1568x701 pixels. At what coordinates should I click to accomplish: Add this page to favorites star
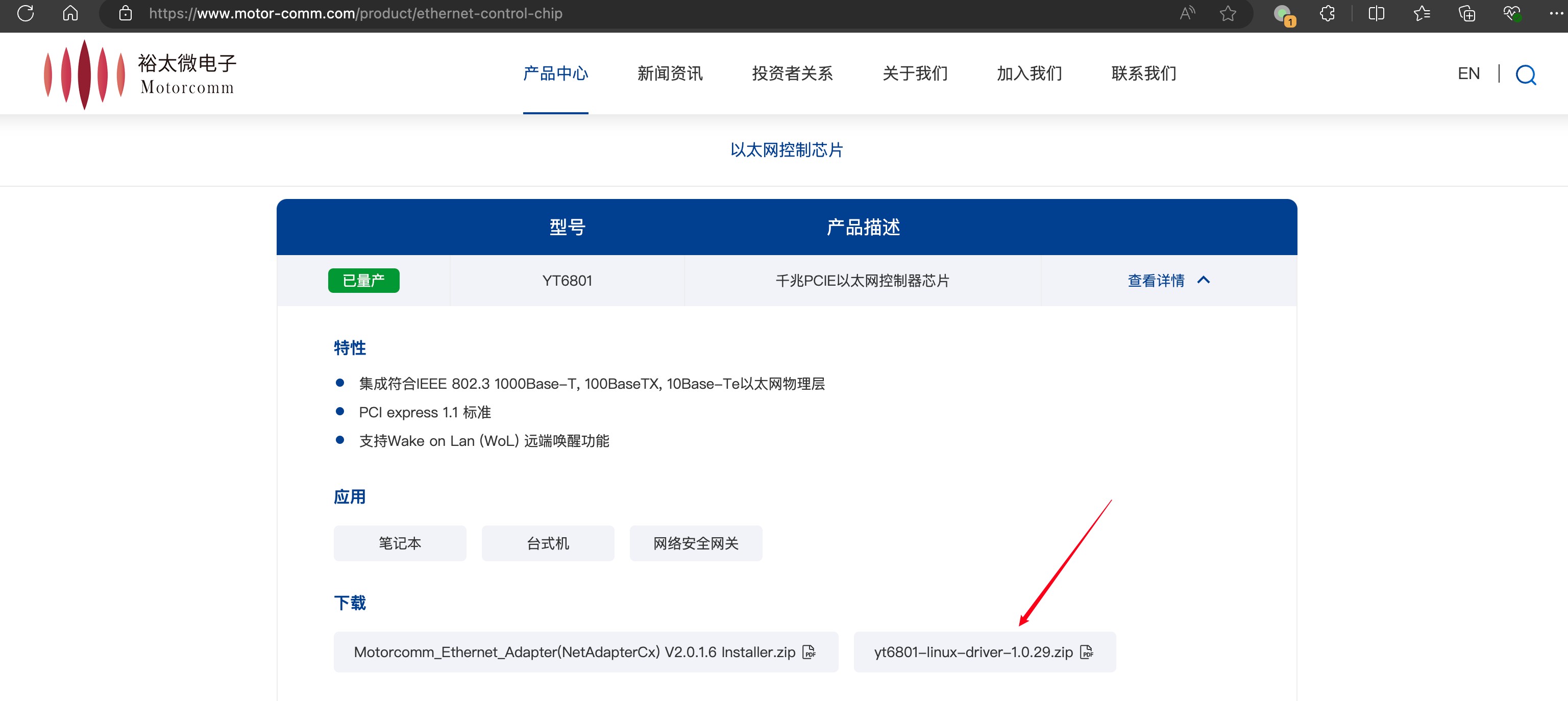pos(1228,13)
